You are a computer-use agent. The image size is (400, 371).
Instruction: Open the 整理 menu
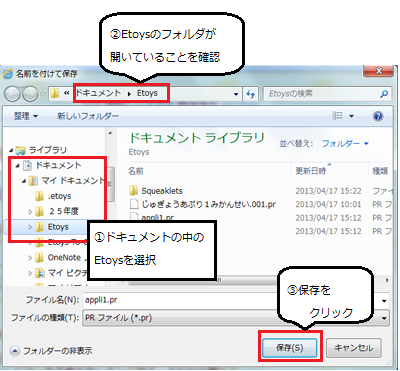coord(26,116)
